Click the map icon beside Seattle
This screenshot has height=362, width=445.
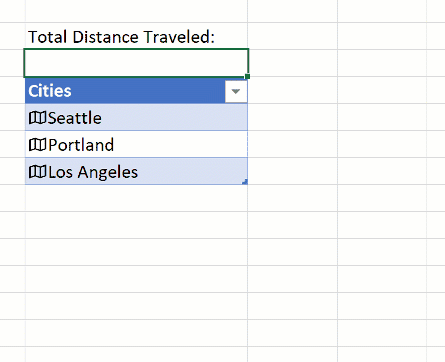coord(37,118)
